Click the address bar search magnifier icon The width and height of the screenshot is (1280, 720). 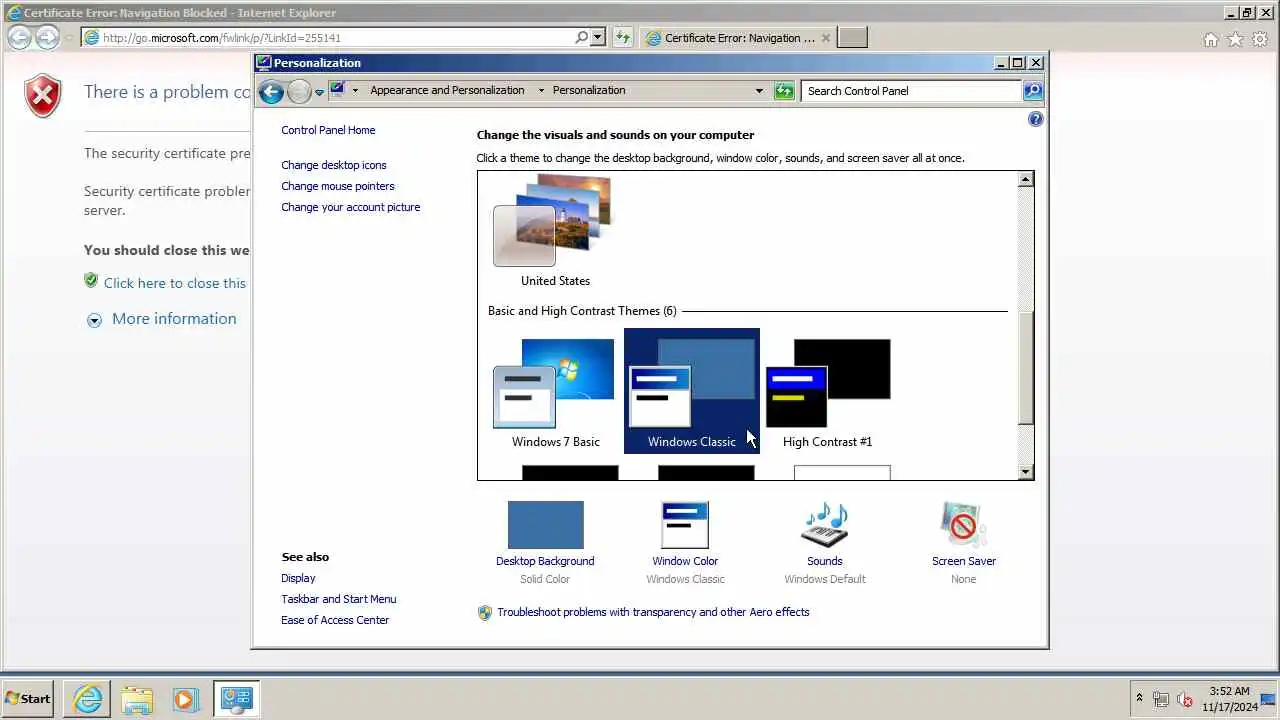tap(582, 38)
